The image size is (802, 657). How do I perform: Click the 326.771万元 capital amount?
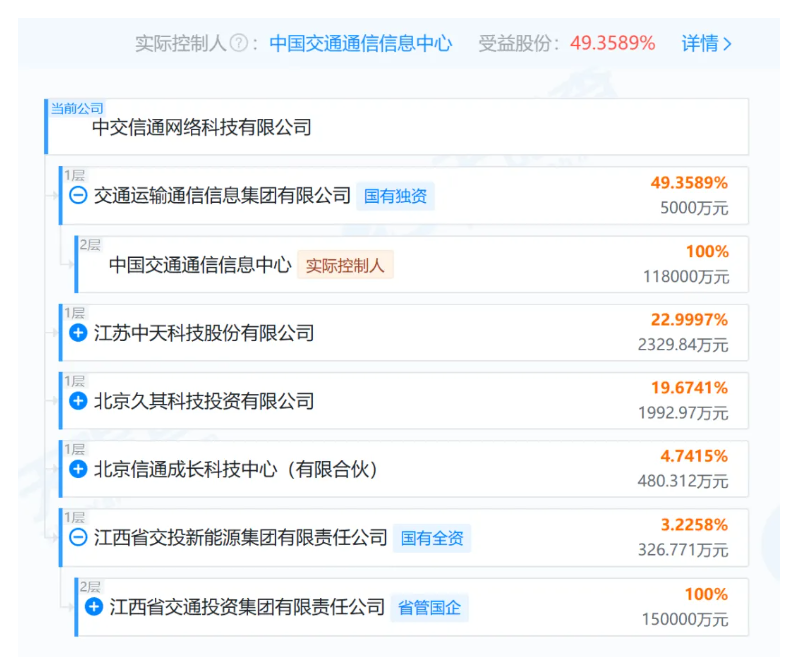click(x=683, y=550)
